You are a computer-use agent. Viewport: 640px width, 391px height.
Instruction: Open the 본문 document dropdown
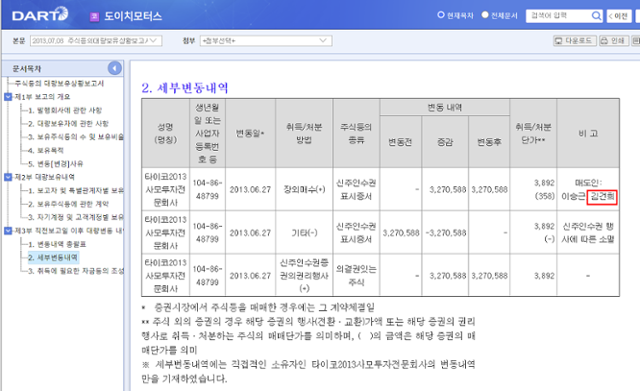pos(96,41)
